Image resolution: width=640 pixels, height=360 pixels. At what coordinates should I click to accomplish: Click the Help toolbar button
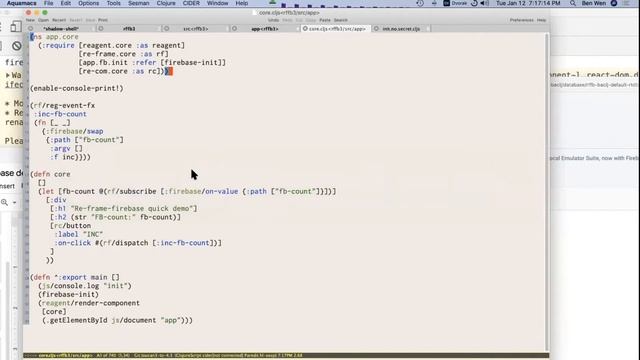(x=541, y=20)
